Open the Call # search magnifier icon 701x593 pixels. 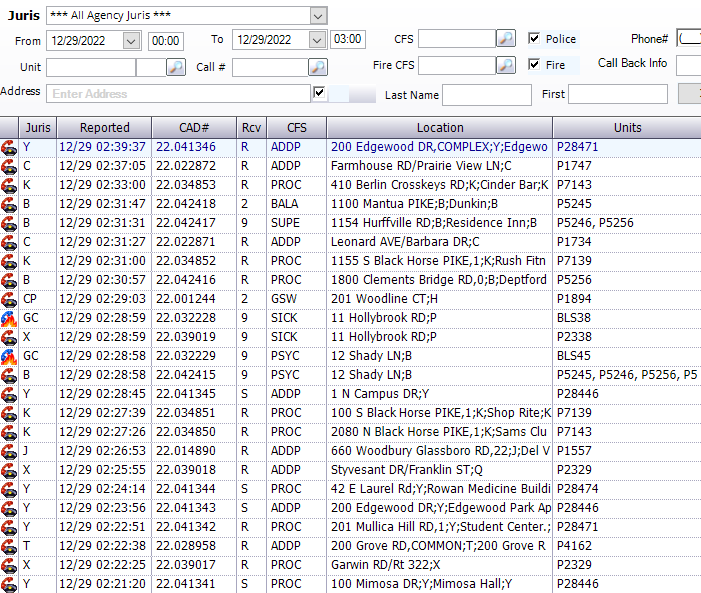pos(318,67)
